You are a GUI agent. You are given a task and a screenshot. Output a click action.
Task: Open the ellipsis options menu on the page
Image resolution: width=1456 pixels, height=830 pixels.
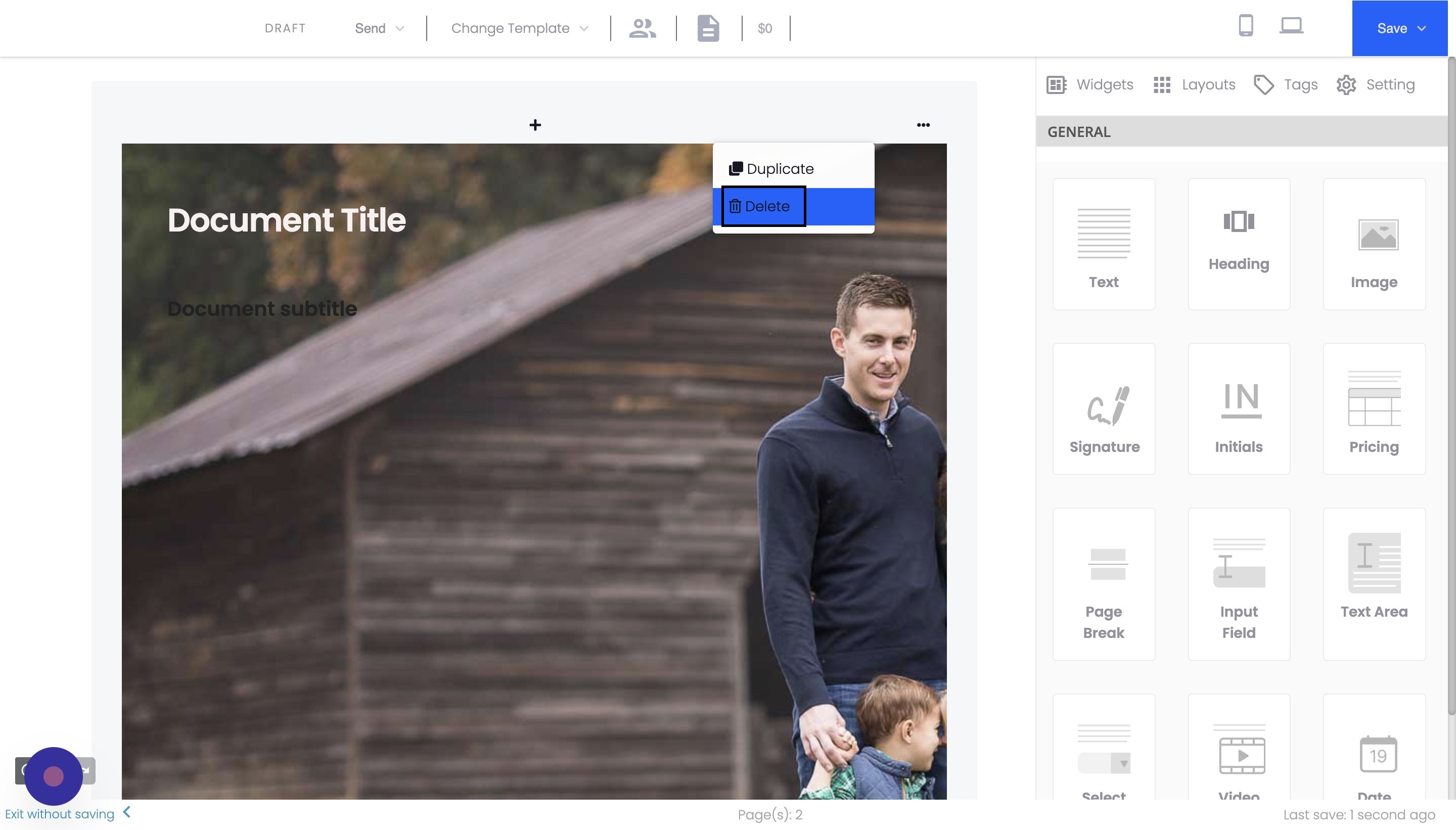[923, 124]
